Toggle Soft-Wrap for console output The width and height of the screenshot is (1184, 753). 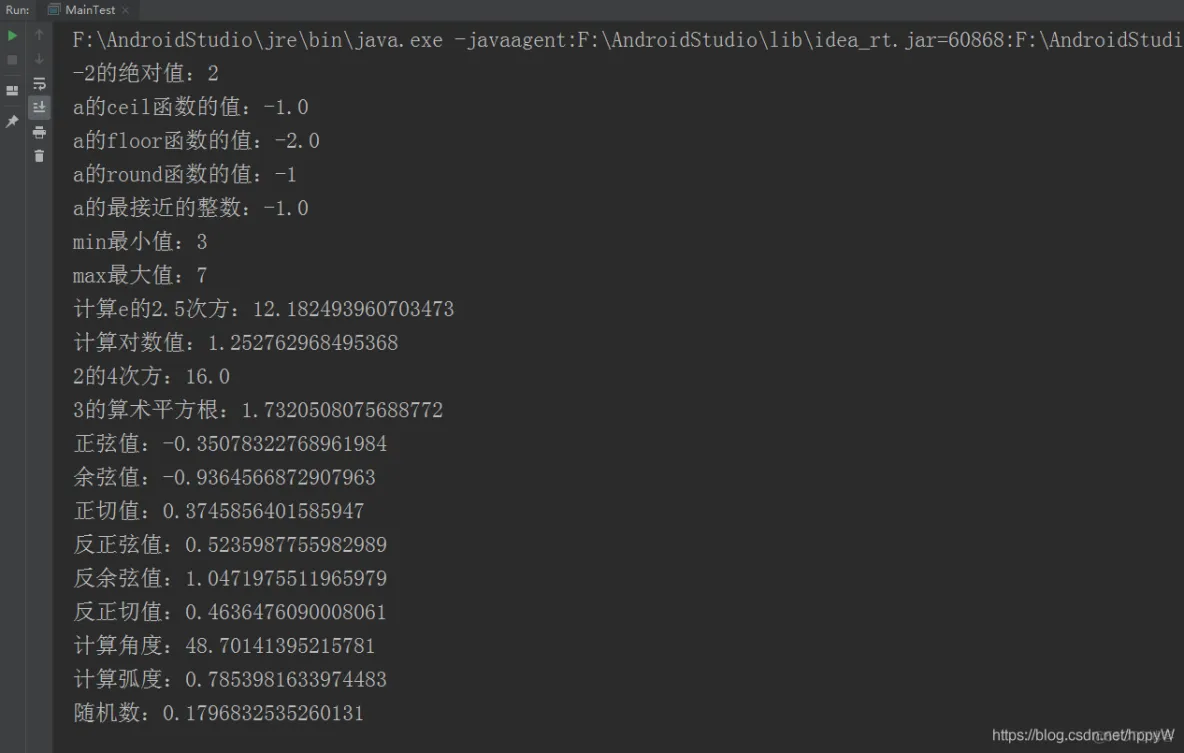(39, 83)
